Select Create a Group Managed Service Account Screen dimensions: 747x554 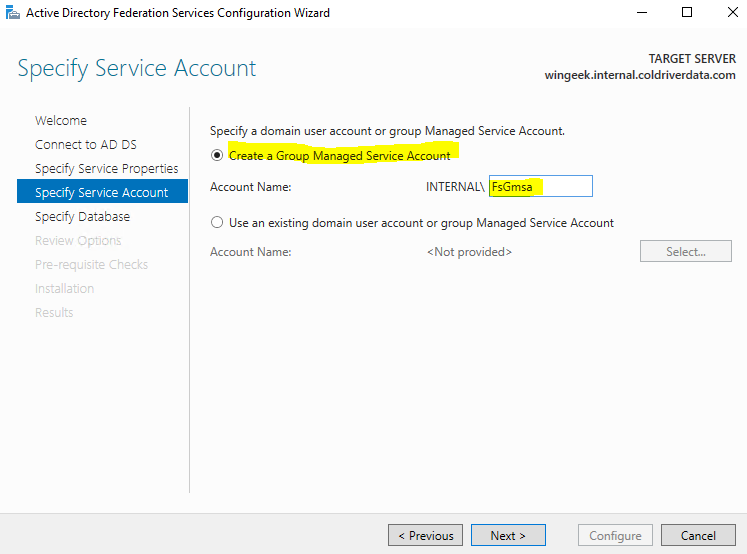217,155
